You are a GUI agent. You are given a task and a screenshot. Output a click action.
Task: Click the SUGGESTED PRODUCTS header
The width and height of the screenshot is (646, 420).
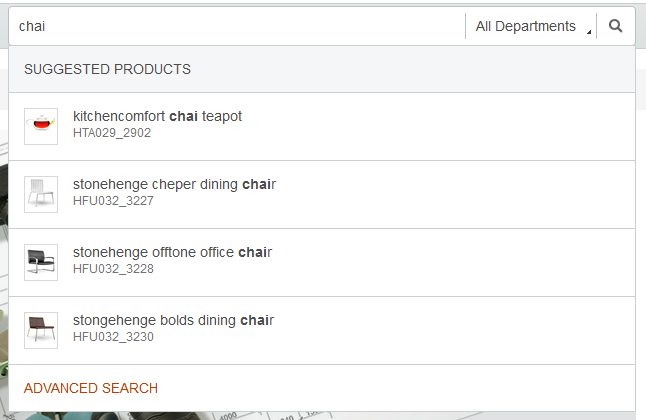pyautogui.click(x=107, y=69)
